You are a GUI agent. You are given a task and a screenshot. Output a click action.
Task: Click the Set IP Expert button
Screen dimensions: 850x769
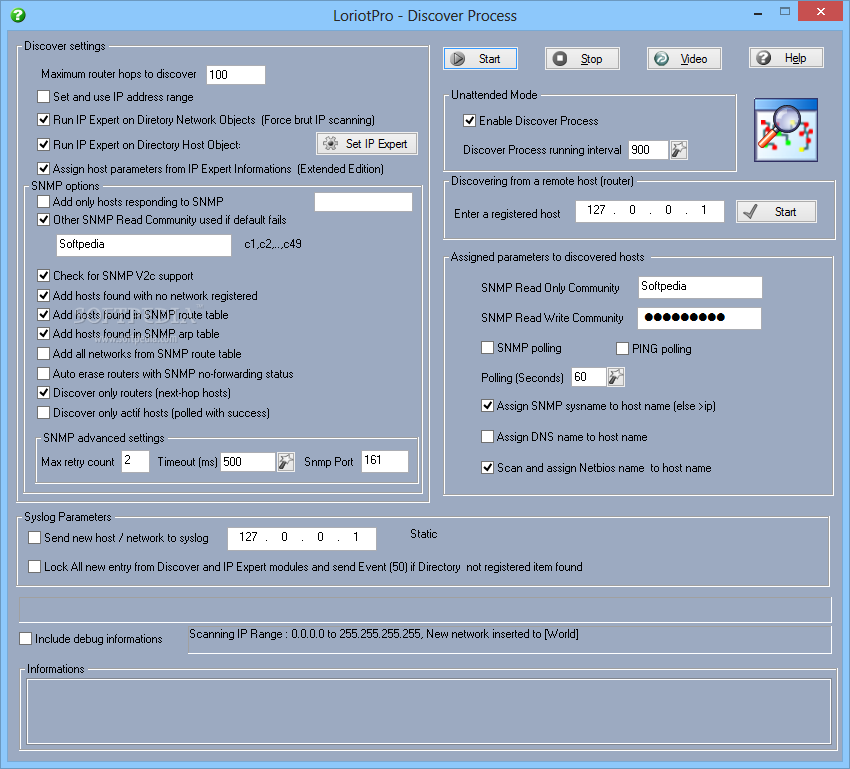(x=367, y=144)
